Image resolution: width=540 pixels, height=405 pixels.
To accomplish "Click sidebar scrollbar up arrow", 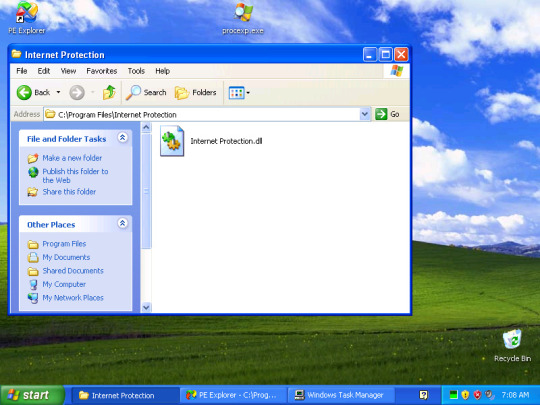I will pyautogui.click(x=146, y=128).
